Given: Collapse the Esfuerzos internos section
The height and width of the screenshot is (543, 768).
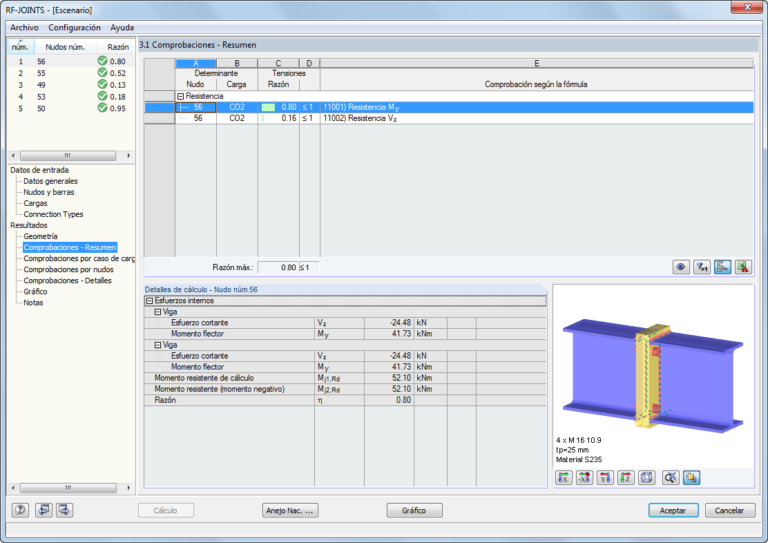Looking at the screenshot, I should [149, 301].
